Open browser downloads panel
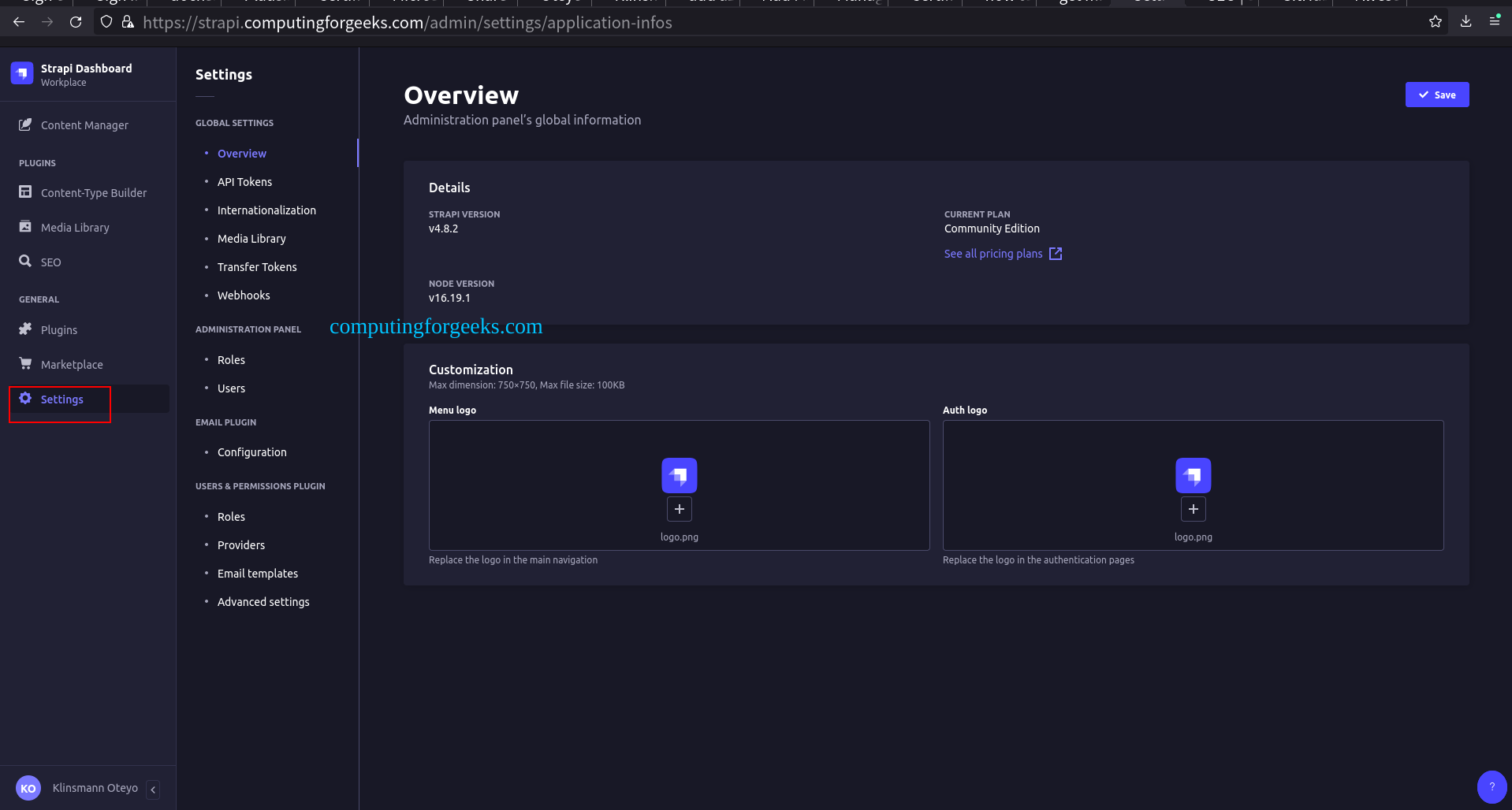 [x=1465, y=21]
